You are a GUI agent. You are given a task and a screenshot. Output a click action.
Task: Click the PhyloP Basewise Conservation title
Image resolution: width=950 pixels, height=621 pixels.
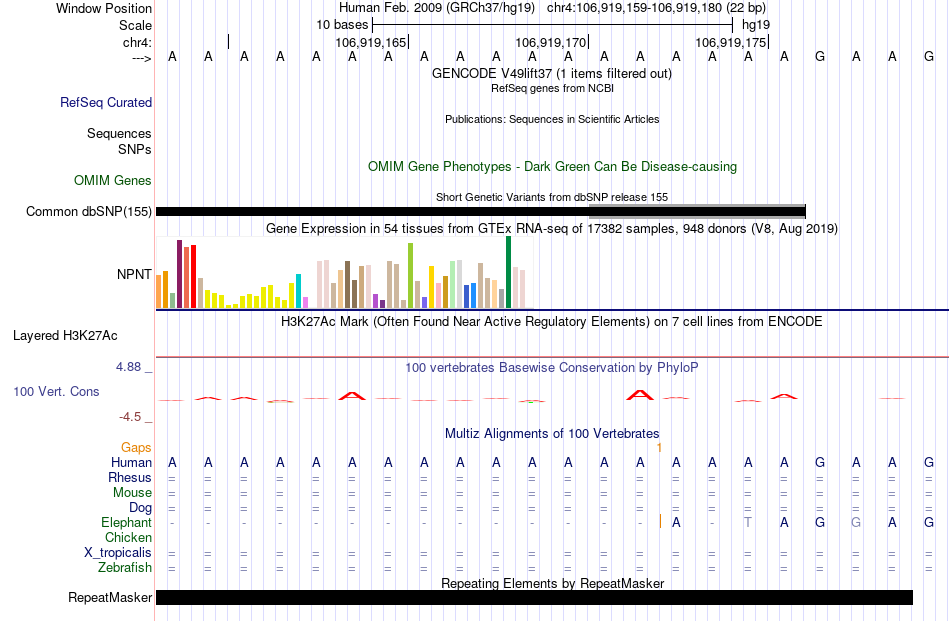click(x=552, y=367)
